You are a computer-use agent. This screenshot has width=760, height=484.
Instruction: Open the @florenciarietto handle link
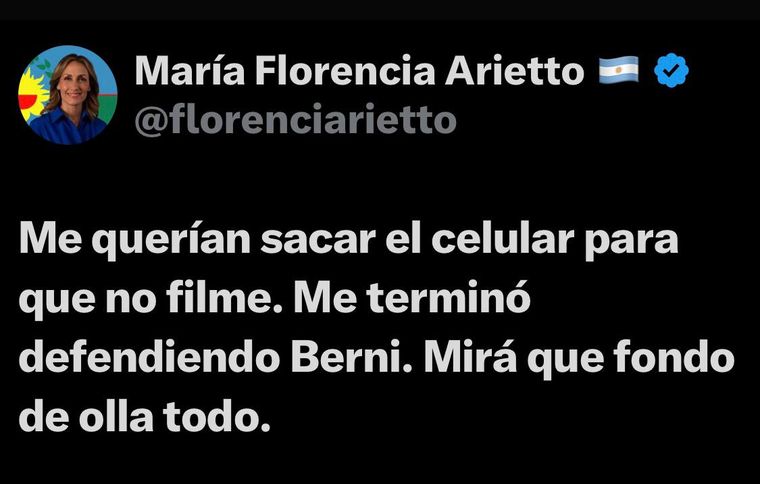296,119
